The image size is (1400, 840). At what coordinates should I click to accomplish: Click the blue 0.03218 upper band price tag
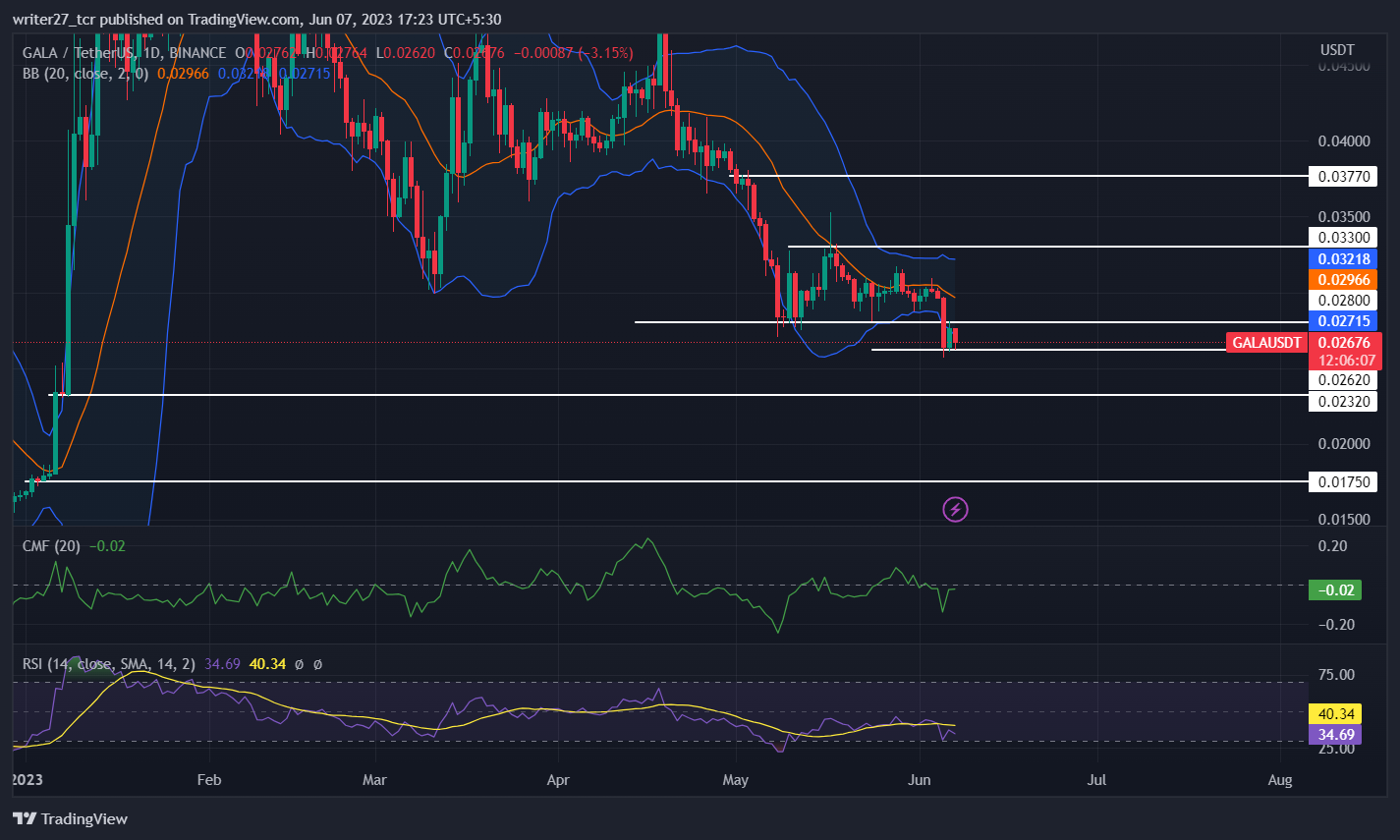point(1343,259)
